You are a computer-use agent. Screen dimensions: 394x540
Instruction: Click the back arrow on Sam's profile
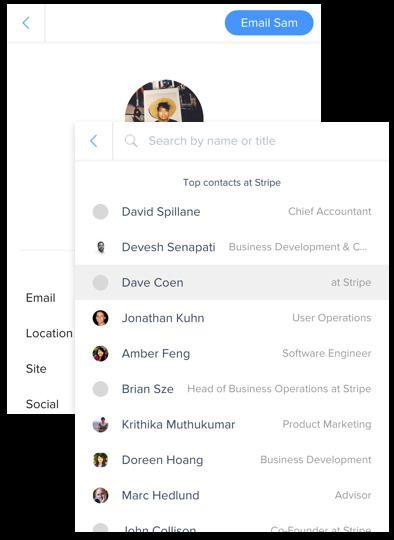[26, 23]
